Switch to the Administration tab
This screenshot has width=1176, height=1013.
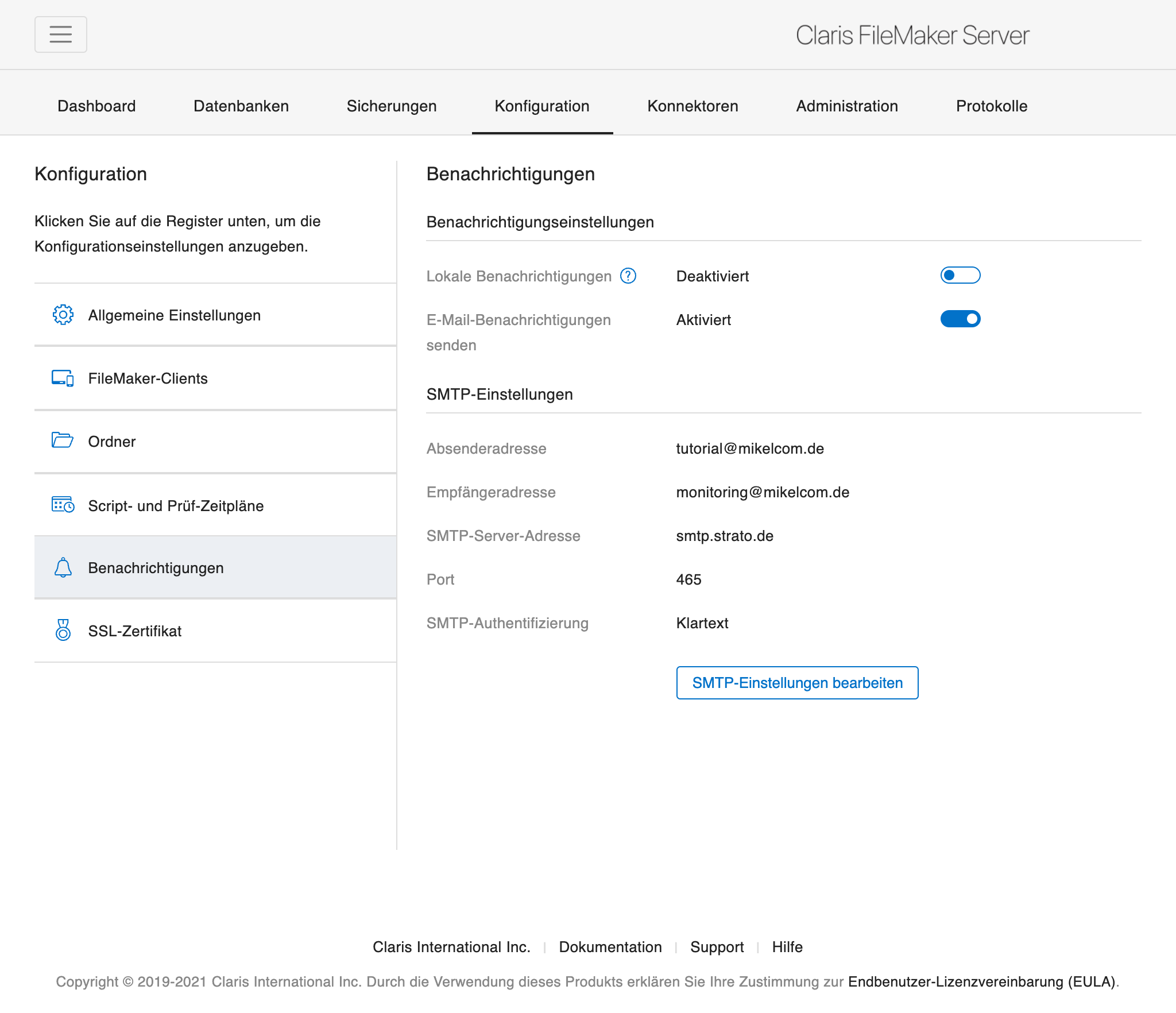[x=847, y=106]
